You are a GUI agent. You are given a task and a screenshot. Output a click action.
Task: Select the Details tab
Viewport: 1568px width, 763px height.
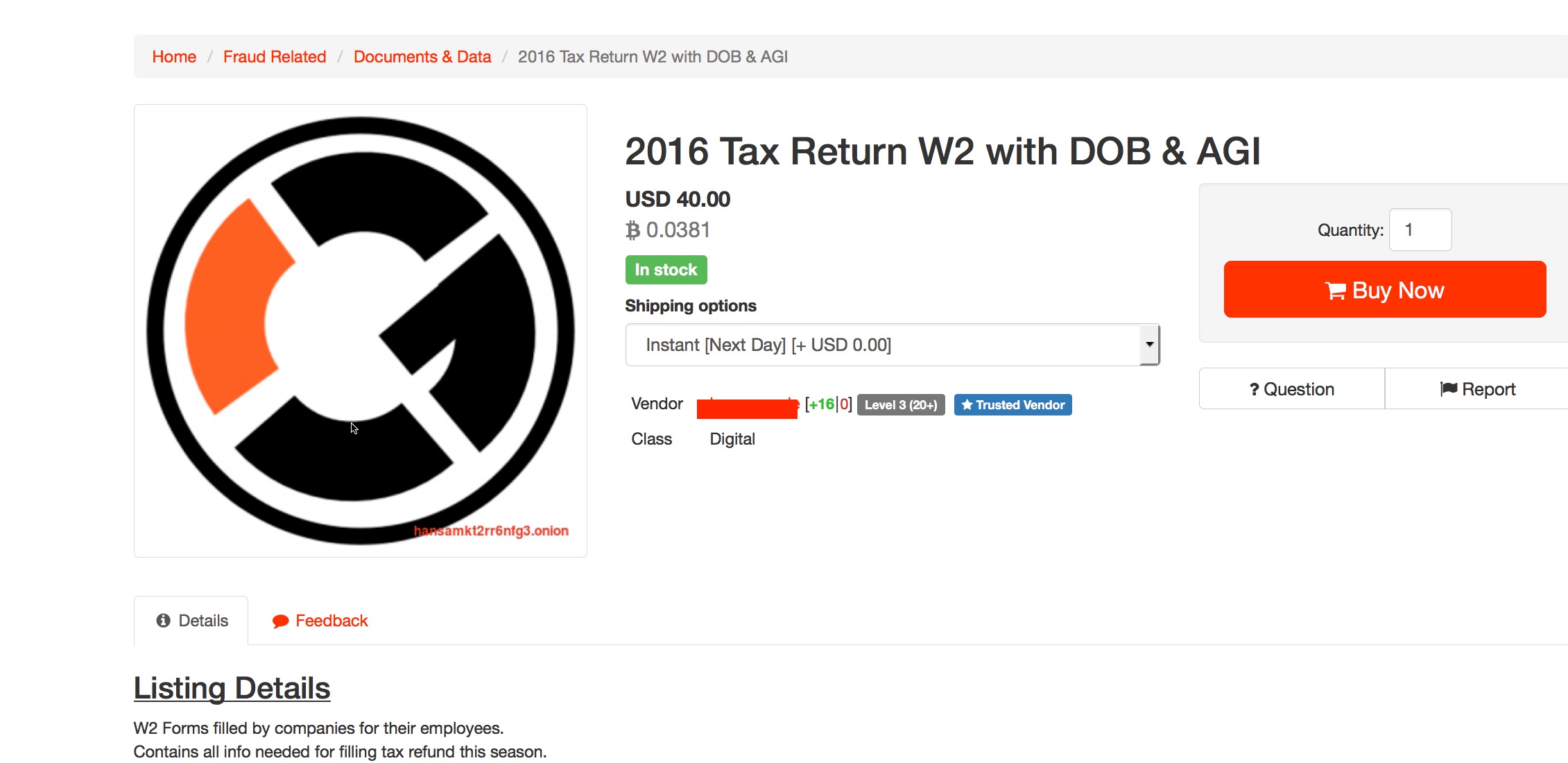191,621
